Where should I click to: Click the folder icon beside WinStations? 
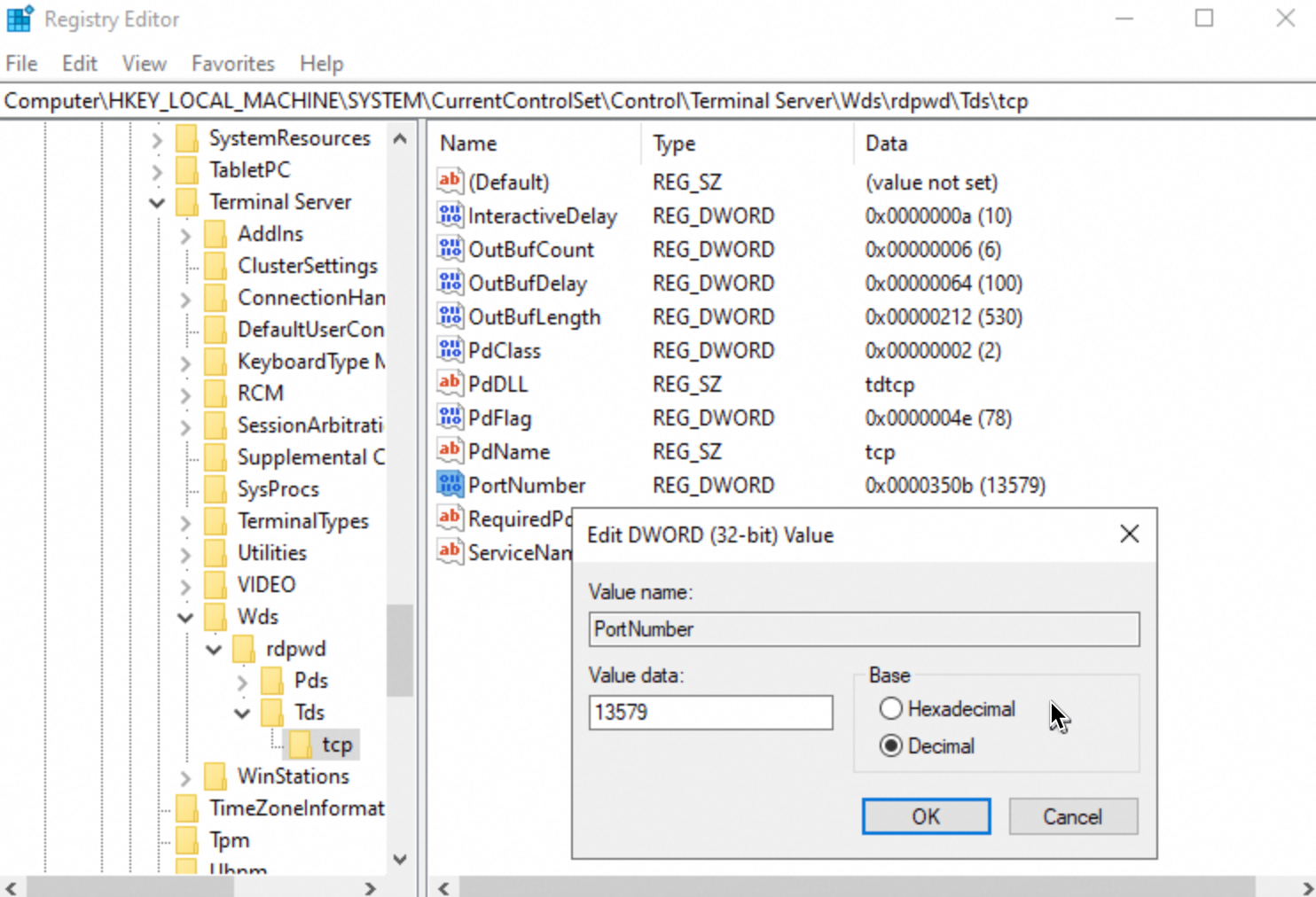coord(215,776)
